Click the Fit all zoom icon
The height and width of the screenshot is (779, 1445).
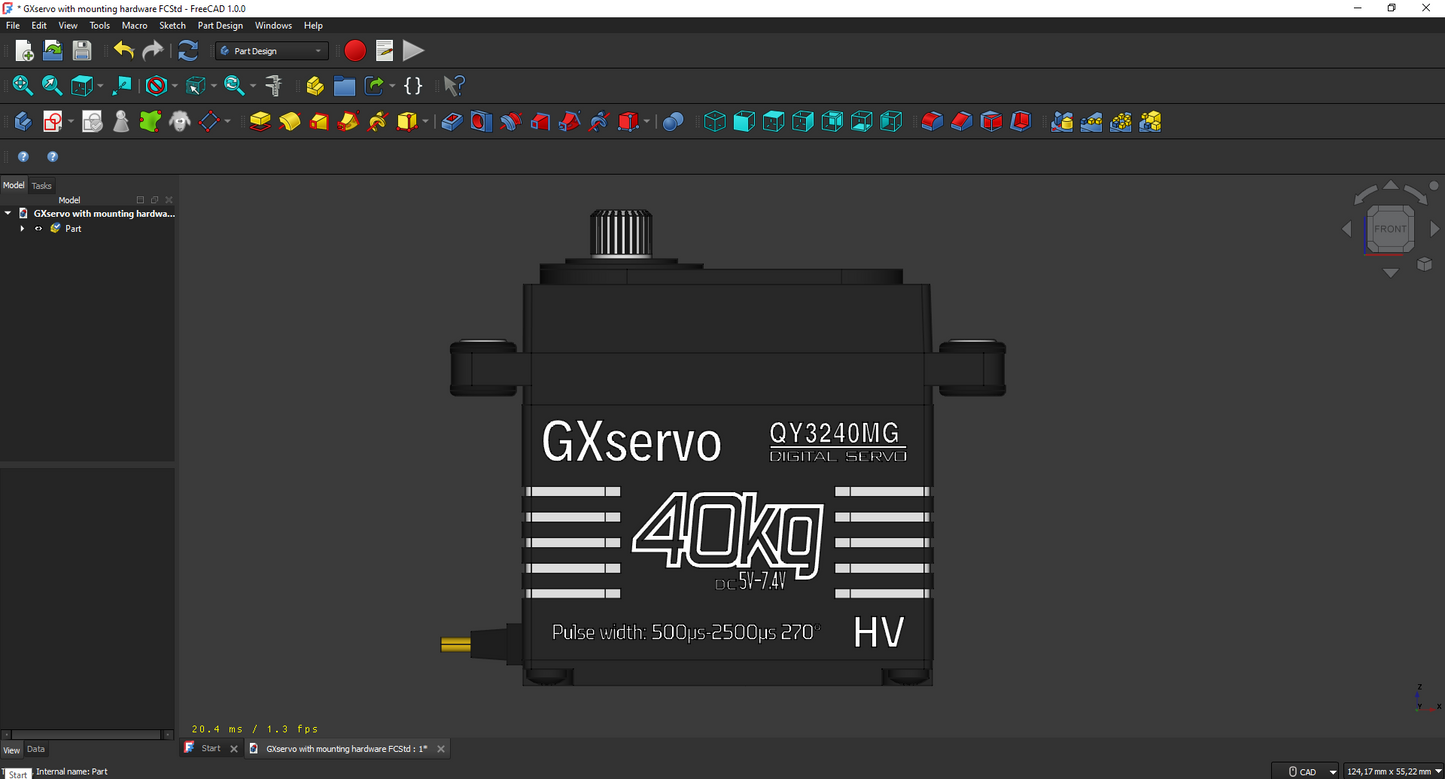point(22,86)
